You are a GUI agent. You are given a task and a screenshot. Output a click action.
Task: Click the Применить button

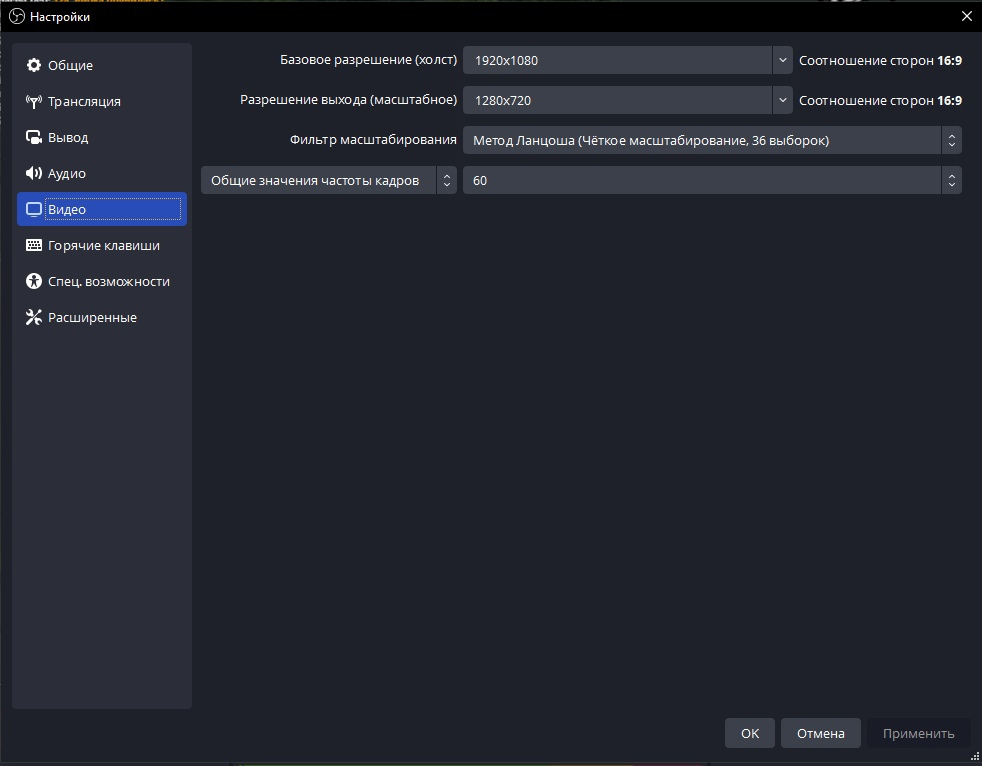[x=918, y=733]
